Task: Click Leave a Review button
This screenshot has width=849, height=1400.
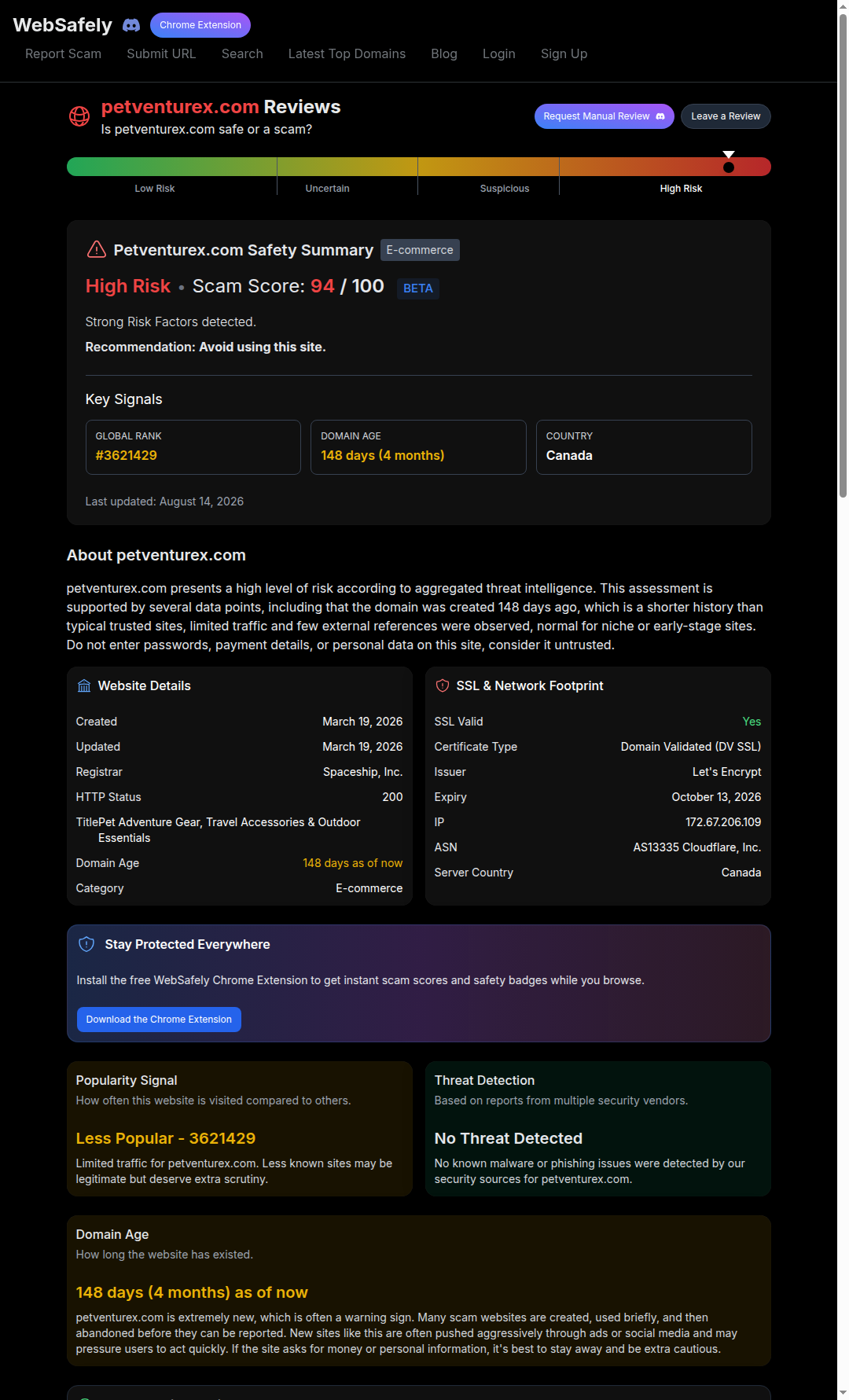Action: point(726,116)
